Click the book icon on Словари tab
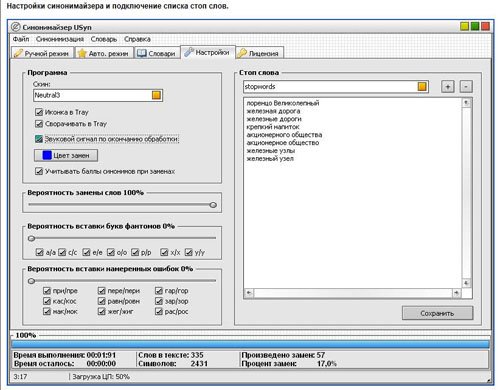The width and height of the screenshot is (500, 390). 142,53
